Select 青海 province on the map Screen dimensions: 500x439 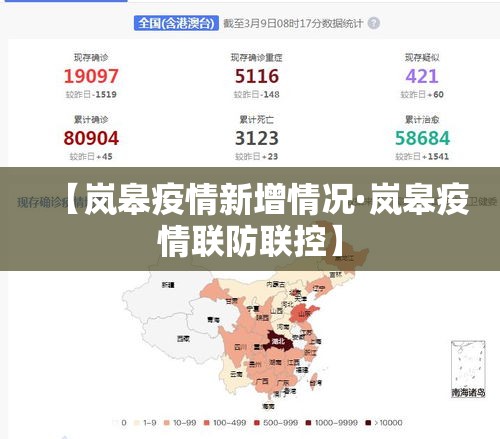point(213,320)
